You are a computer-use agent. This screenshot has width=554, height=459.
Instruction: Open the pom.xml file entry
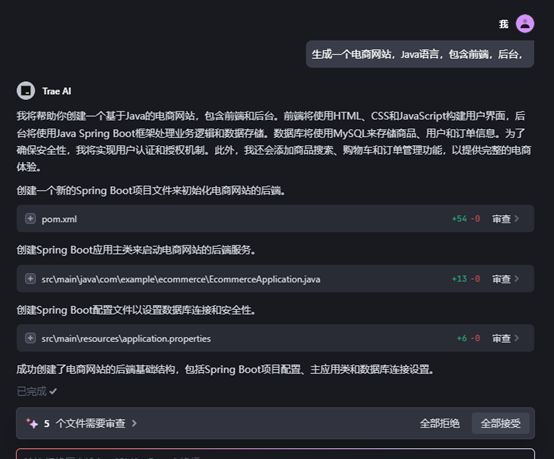point(59,219)
